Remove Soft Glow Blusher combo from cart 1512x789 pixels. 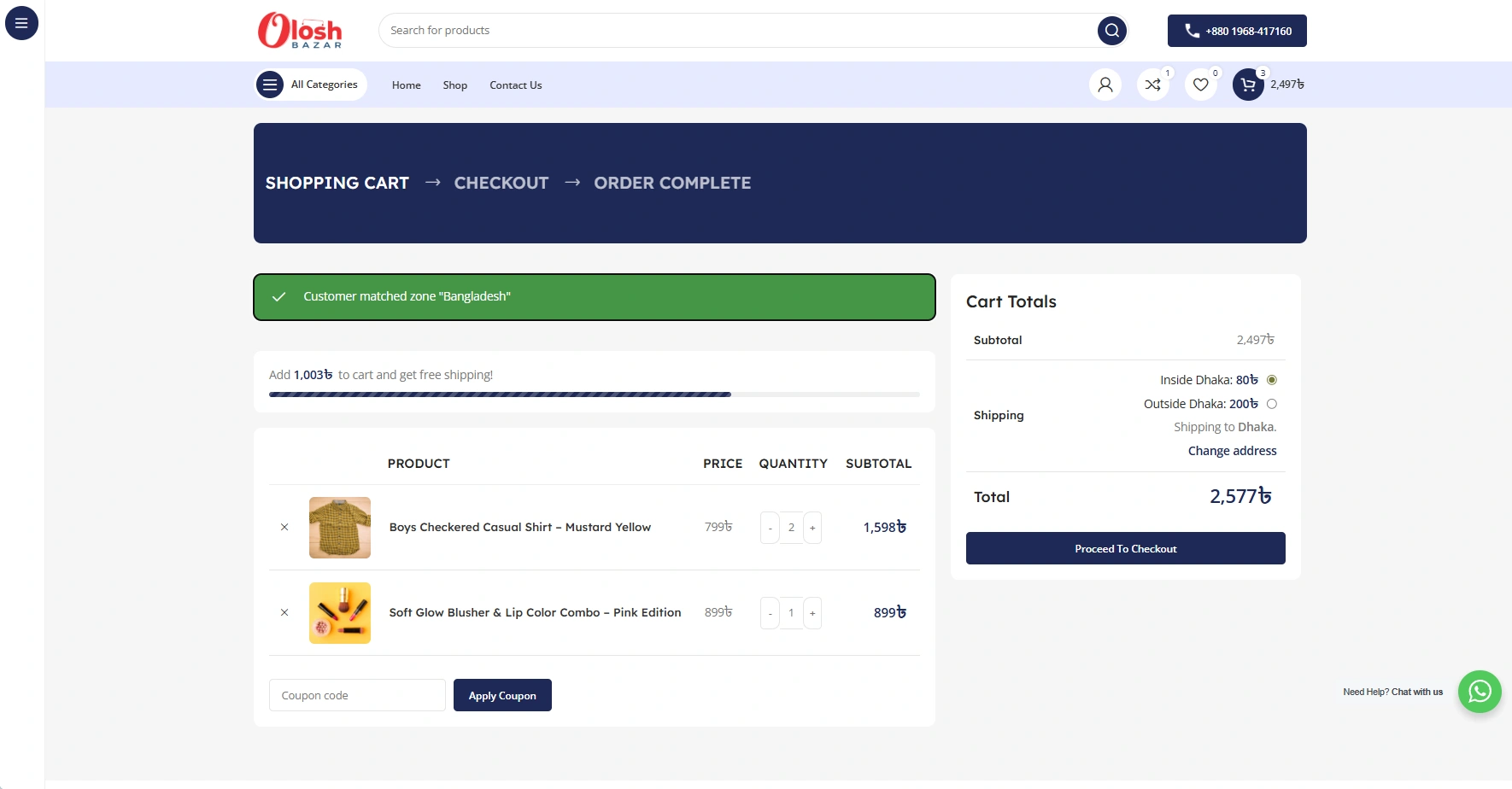tap(284, 613)
